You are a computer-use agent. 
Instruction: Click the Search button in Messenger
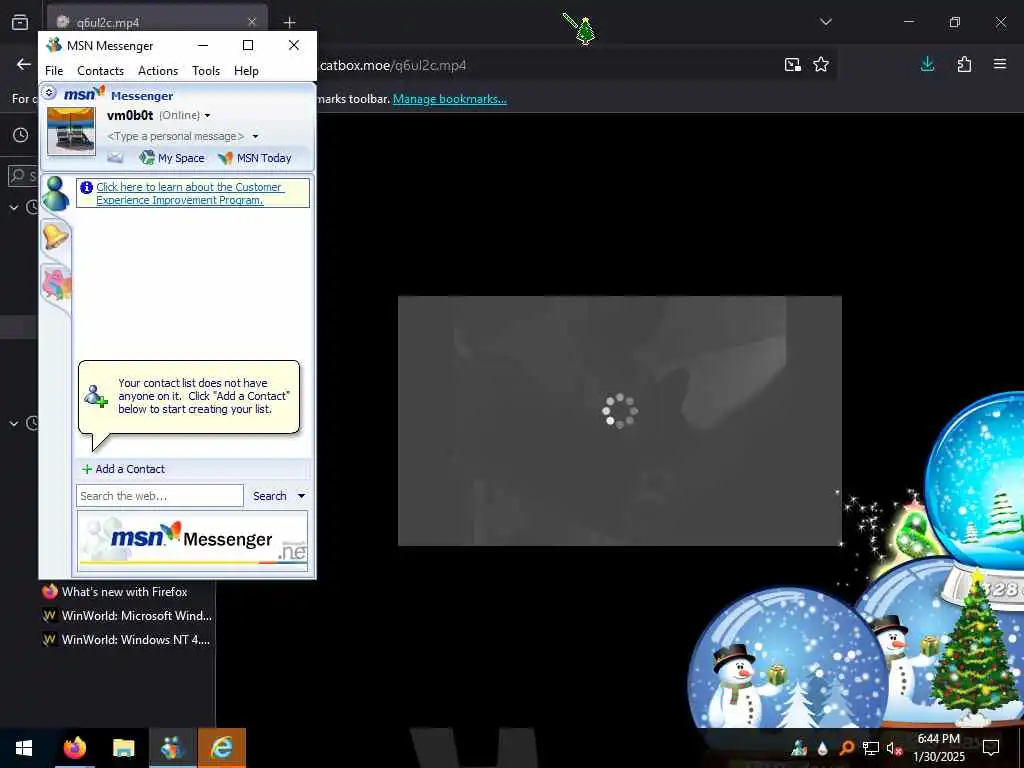coord(270,496)
